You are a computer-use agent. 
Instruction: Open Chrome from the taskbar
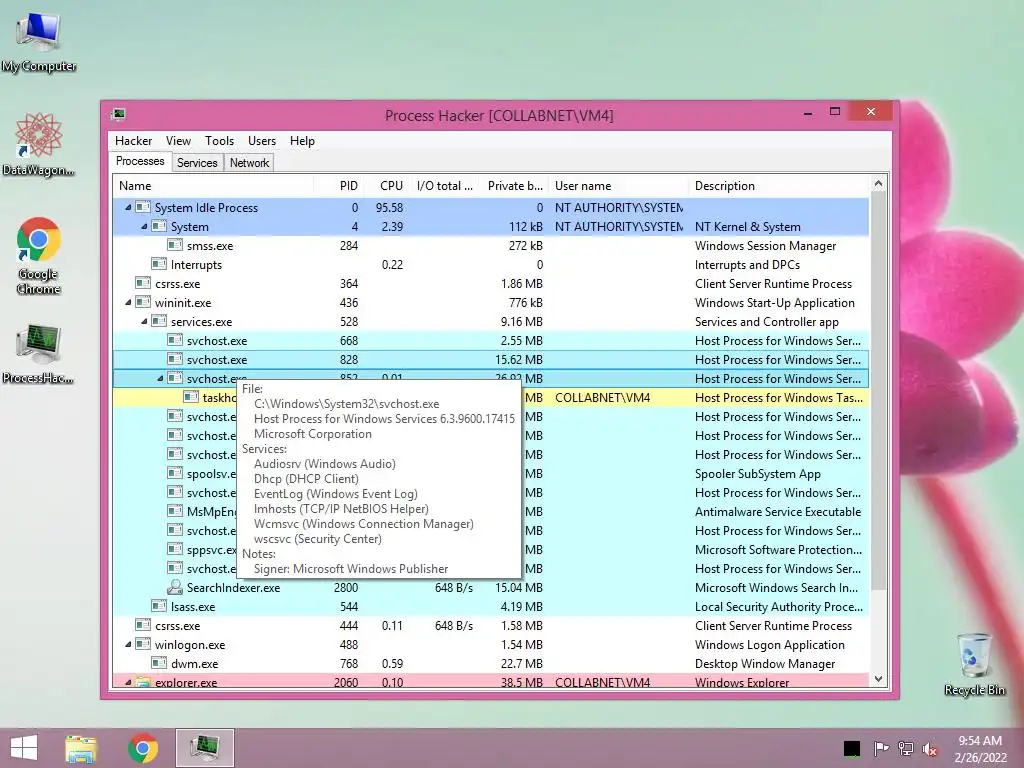pyautogui.click(x=142, y=748)
